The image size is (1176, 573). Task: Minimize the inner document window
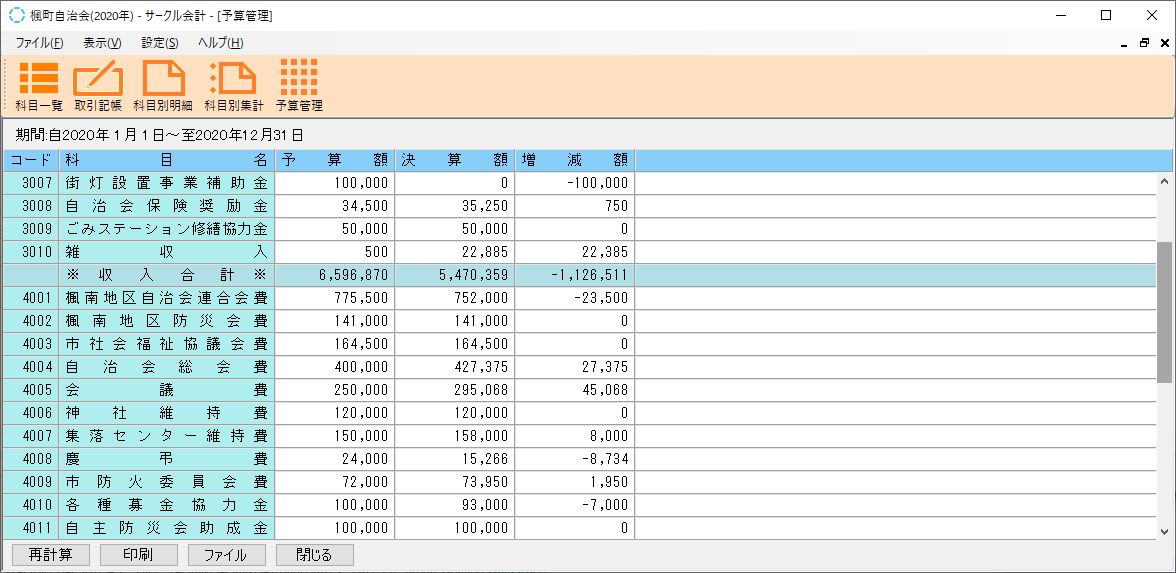coord(1125,43)
